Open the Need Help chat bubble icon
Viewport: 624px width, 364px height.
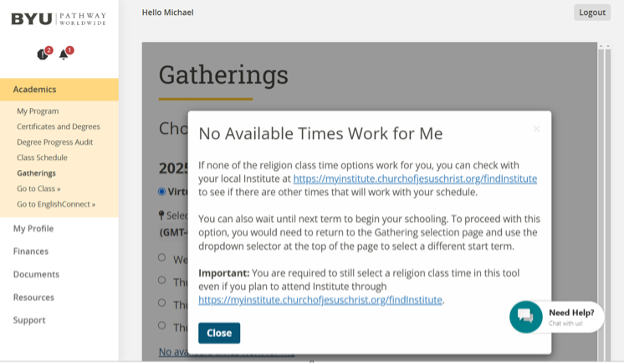point(526,317)
